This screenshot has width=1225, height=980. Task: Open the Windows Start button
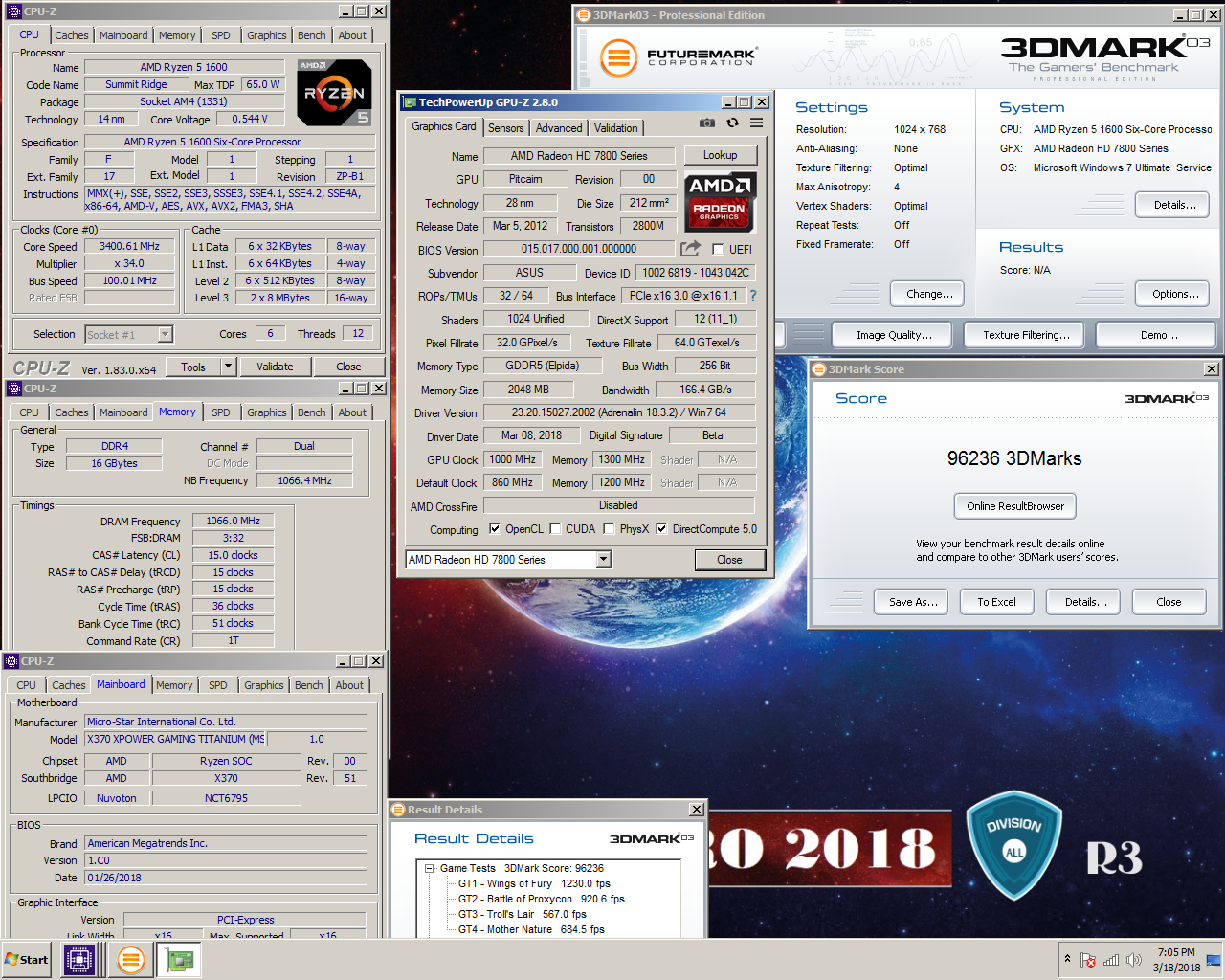pos(27,960)
